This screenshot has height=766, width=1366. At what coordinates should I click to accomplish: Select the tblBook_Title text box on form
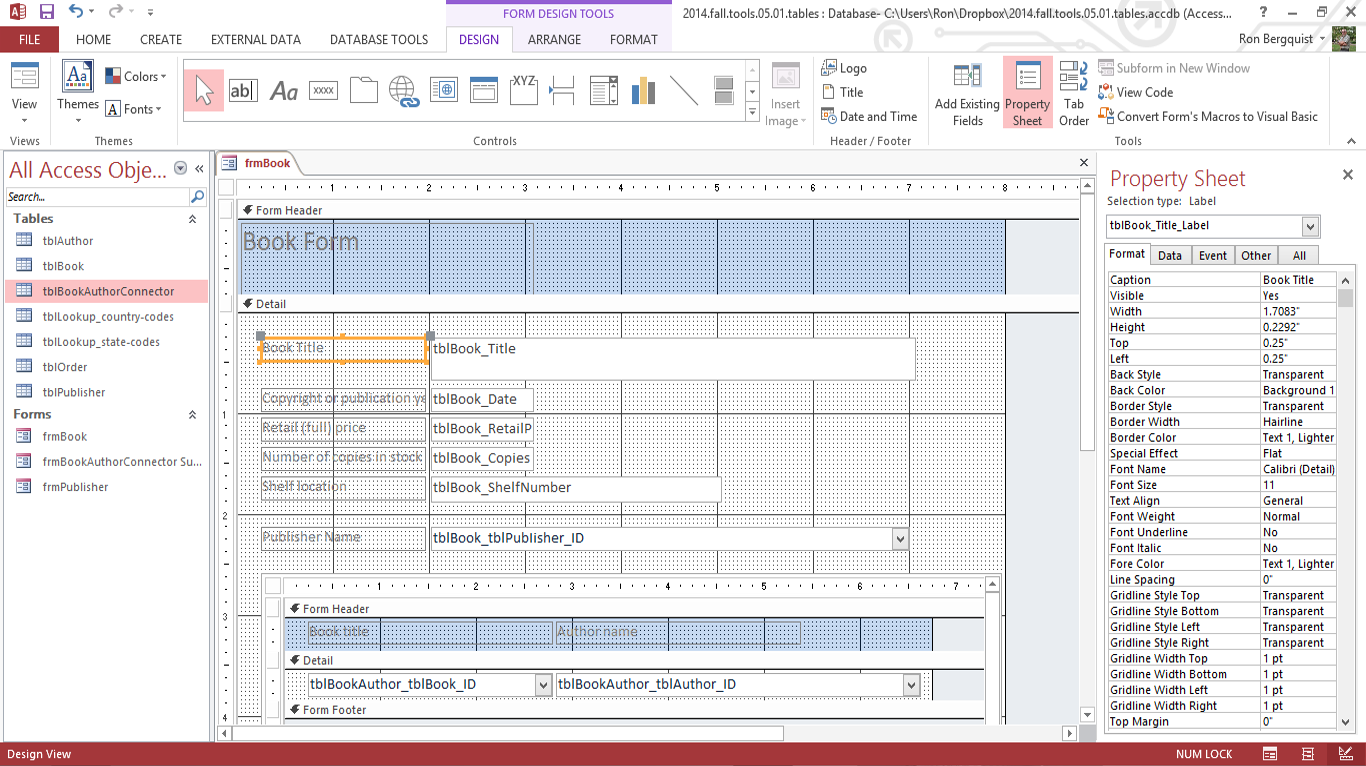[672, 358]
